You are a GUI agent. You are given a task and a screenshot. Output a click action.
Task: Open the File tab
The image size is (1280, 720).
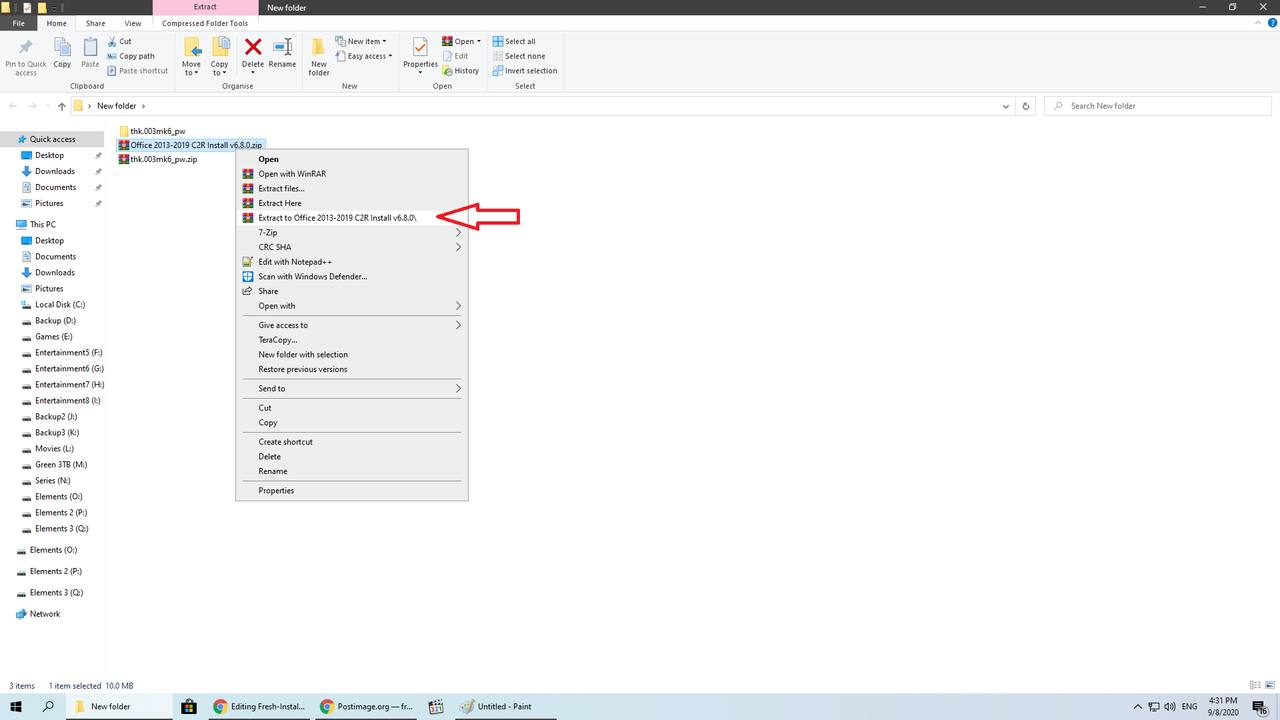(x=19, y=23)
